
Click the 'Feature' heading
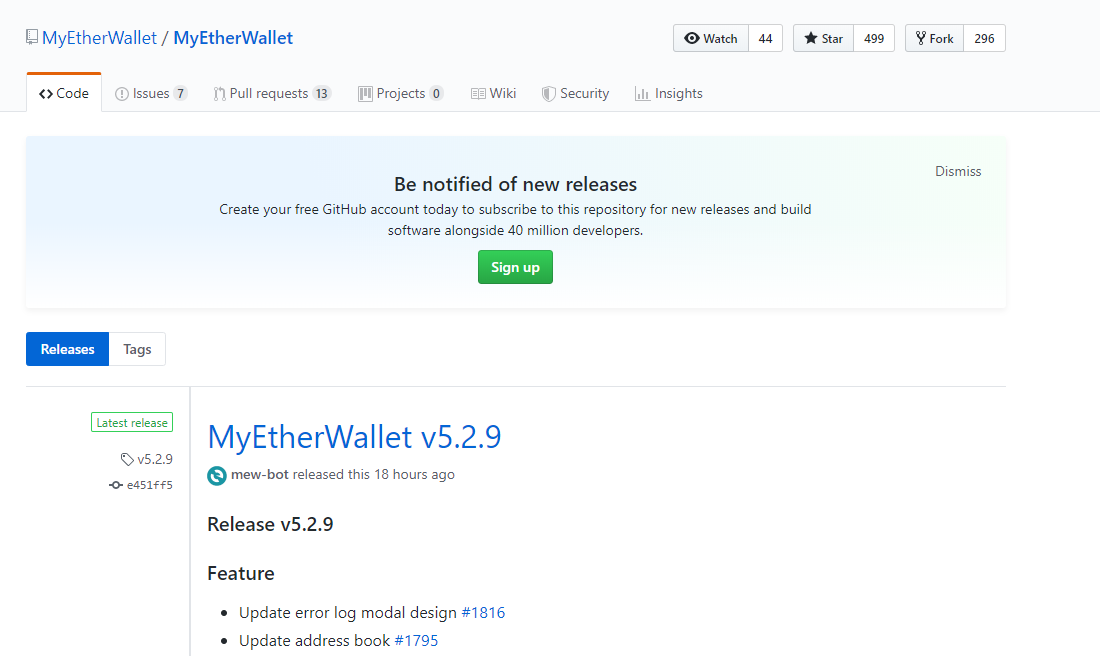[241, 574]
